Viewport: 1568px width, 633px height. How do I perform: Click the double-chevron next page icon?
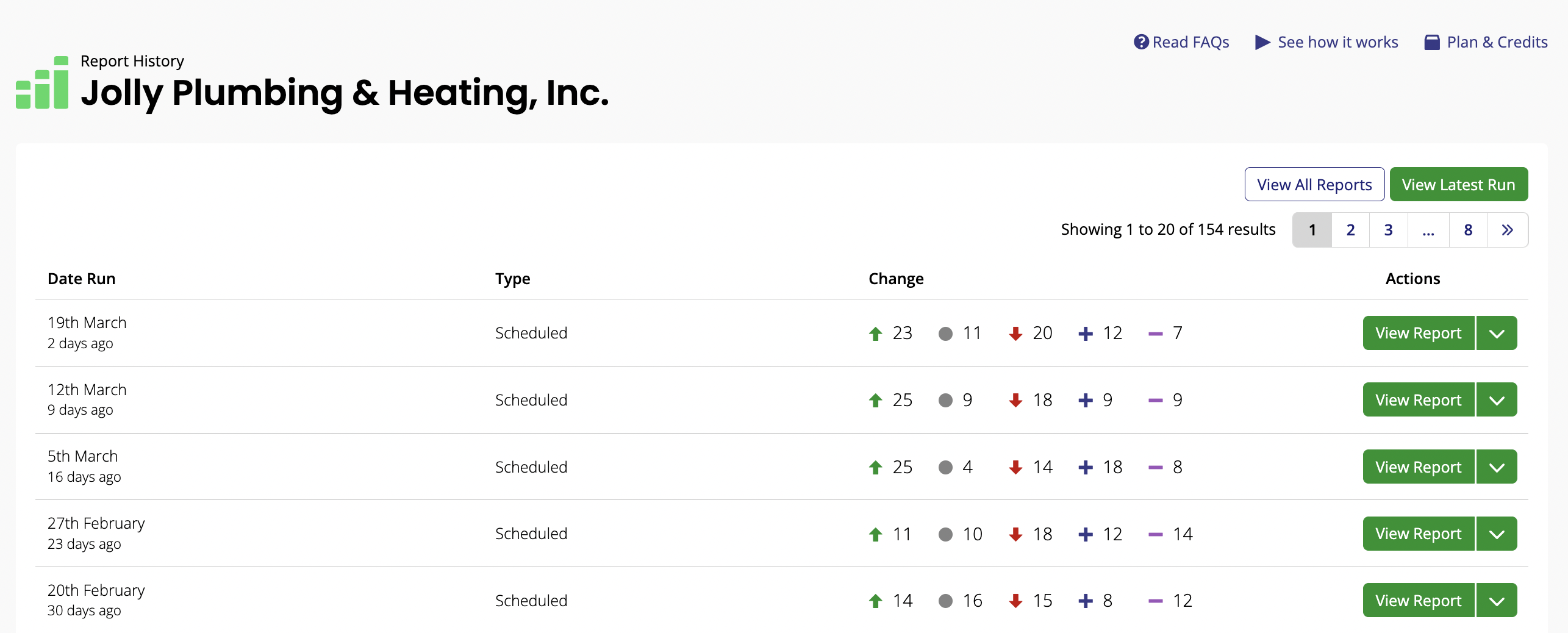point(1507,230)
